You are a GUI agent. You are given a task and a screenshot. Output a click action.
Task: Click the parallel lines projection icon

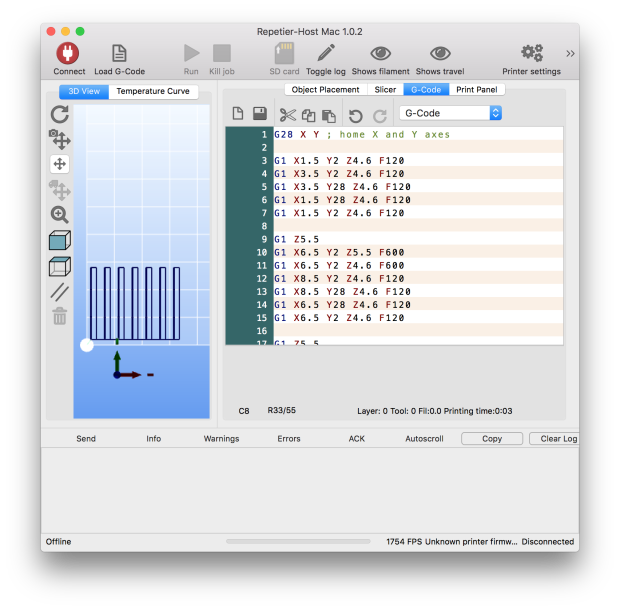(60, 292)
